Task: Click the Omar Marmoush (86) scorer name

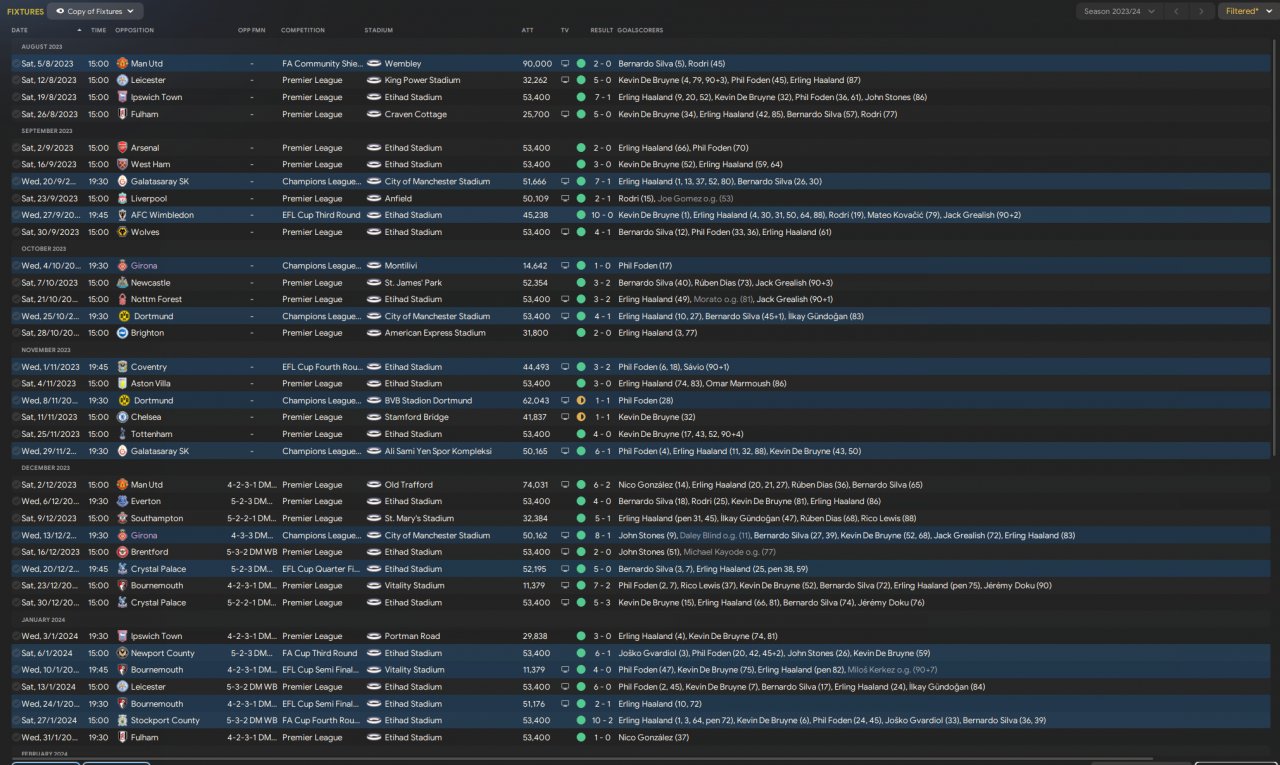Action: tap(745, 384)
